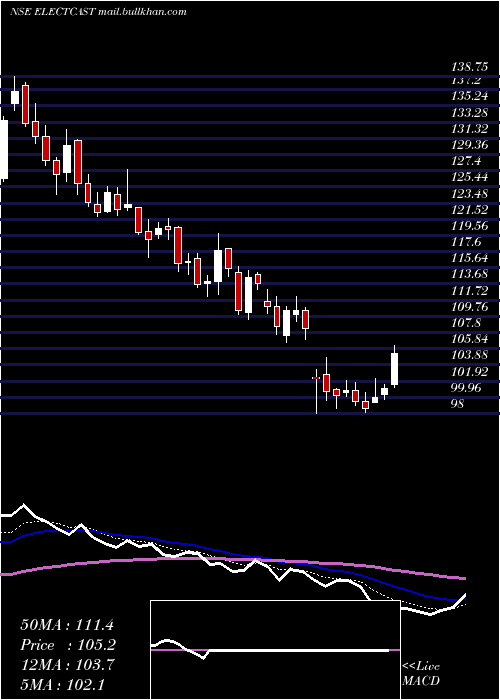Click the 127.4 price axis label
The width and height of the screenshot is (500, 700).
click(x=466, y=161)
